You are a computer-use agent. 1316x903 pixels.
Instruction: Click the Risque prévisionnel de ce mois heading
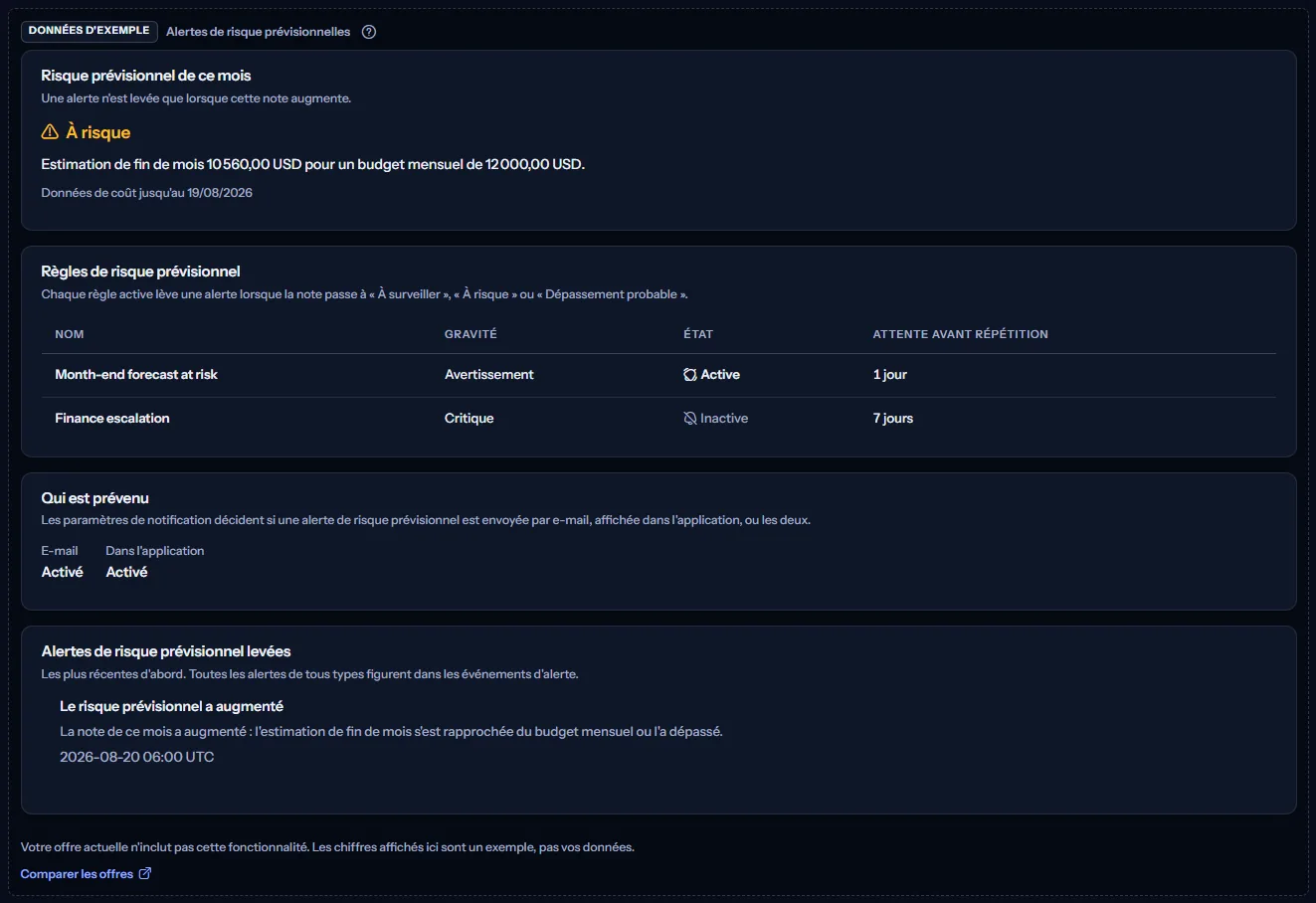pos(146,76)
